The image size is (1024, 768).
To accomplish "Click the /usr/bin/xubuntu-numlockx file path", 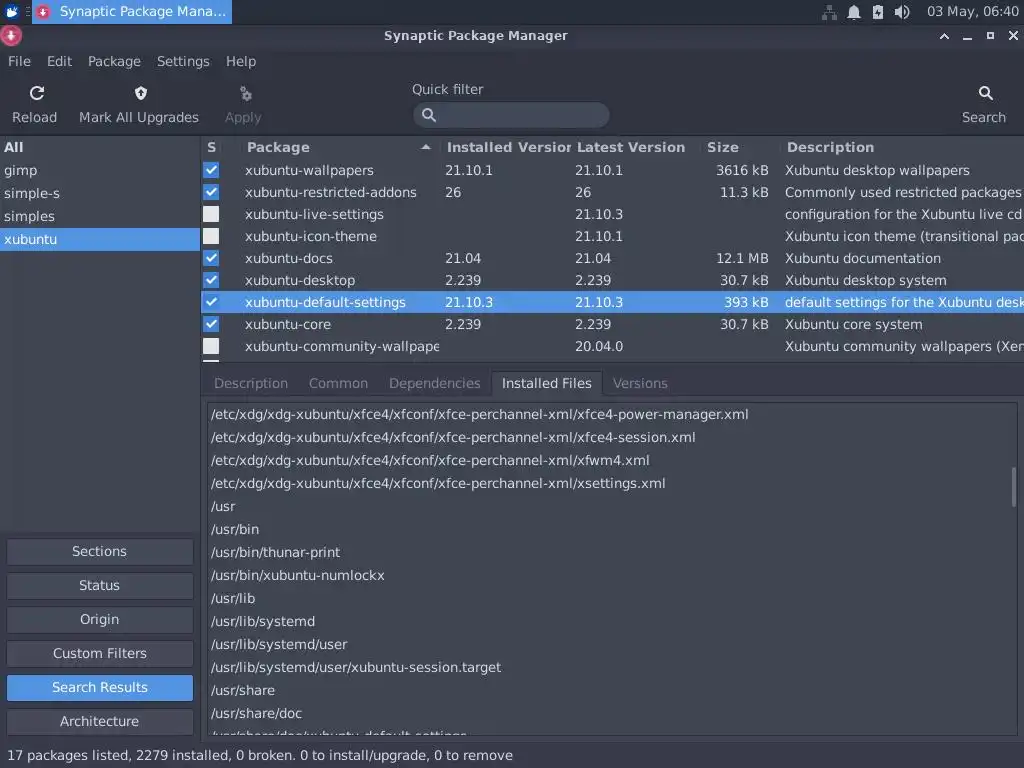I will pos(297,575).
